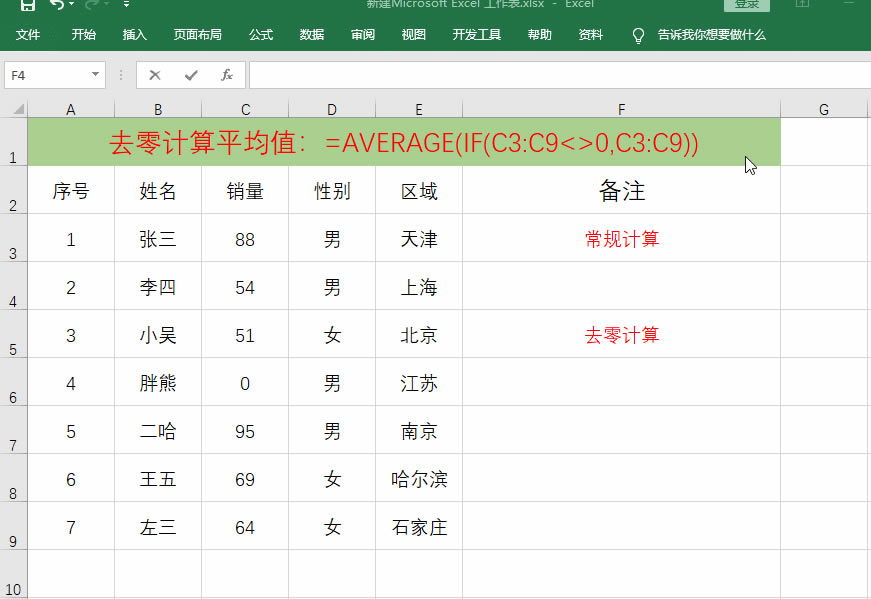The width and height of the screenshot is (871, 599).
Task: Click the 序号 header cell
Action: point(71,190)
